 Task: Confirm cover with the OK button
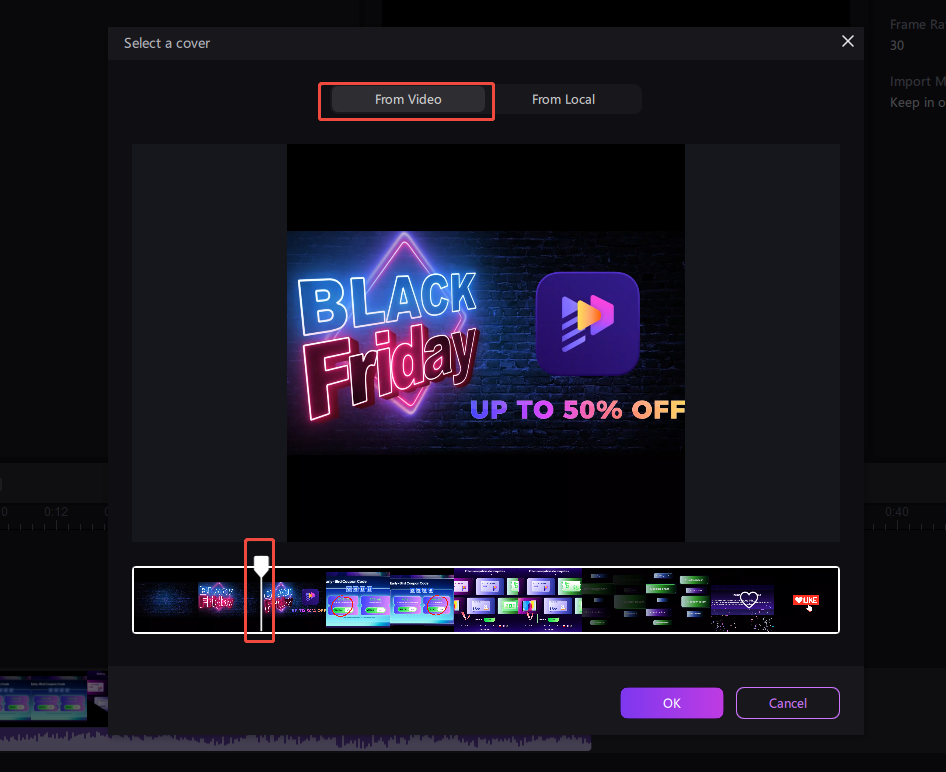click(671, 703)
